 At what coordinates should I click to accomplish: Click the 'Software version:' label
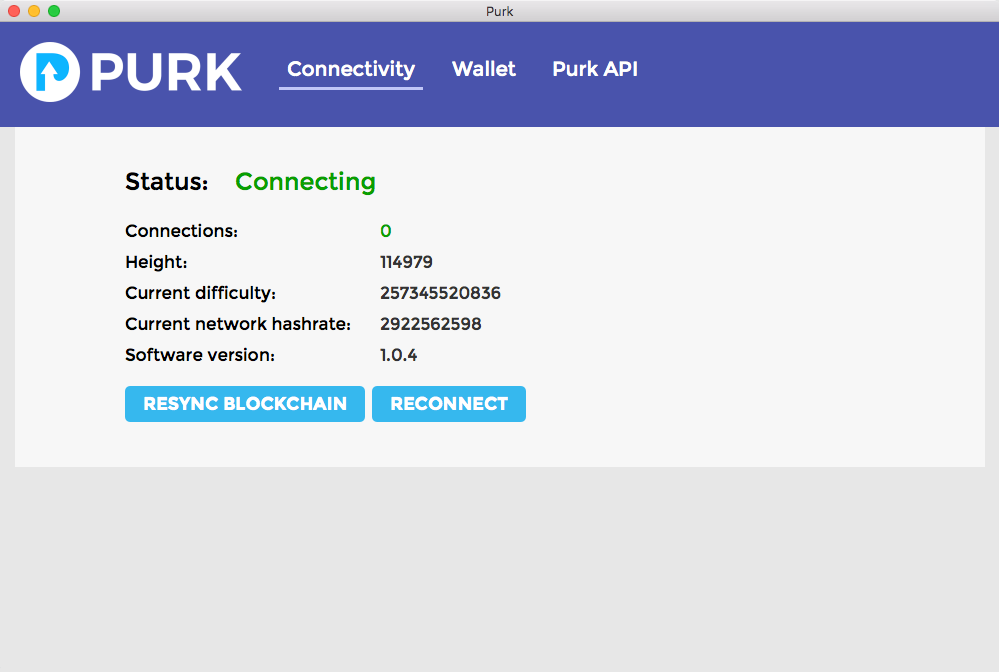tap(200, 355)
